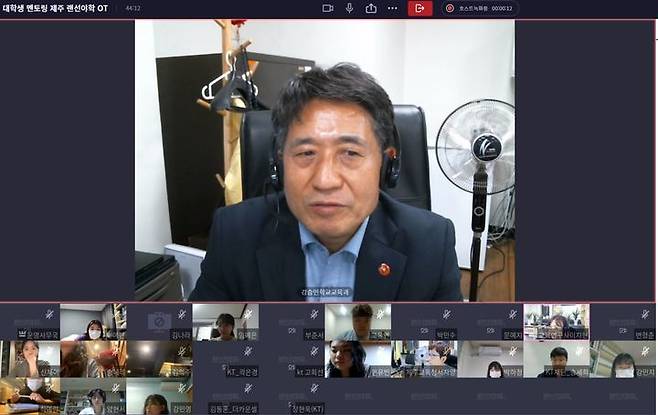Leave the meeting with the red exit button
This screenshot has height=415, width=658.
[x=420, y=8]
